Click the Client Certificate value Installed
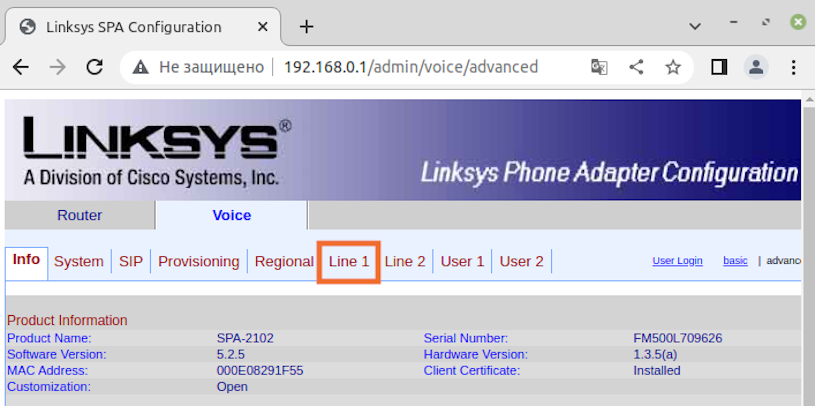Image resolution: width=815 pixels, height=406 pixels. pos(656,371)
